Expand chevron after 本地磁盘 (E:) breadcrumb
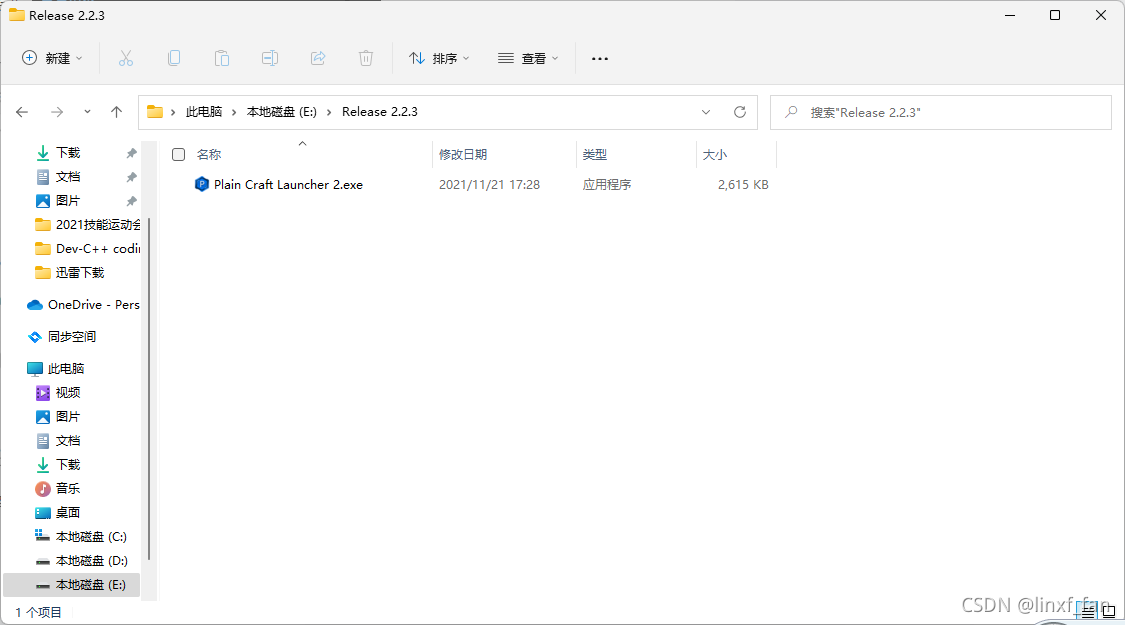This screenshot has width=1125, height=625. pyautogui.click(x=329, y=112)
